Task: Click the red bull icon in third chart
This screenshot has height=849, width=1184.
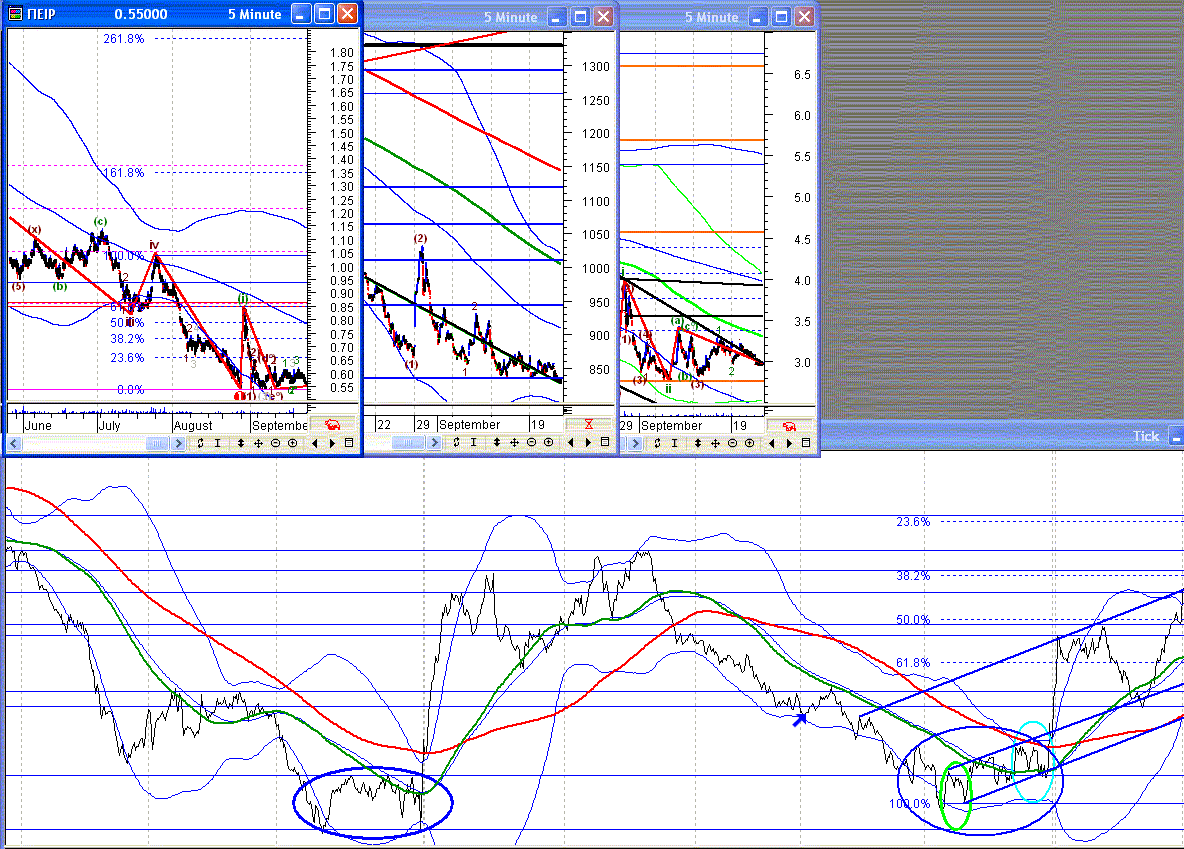Action: click(x=790, y=426)
